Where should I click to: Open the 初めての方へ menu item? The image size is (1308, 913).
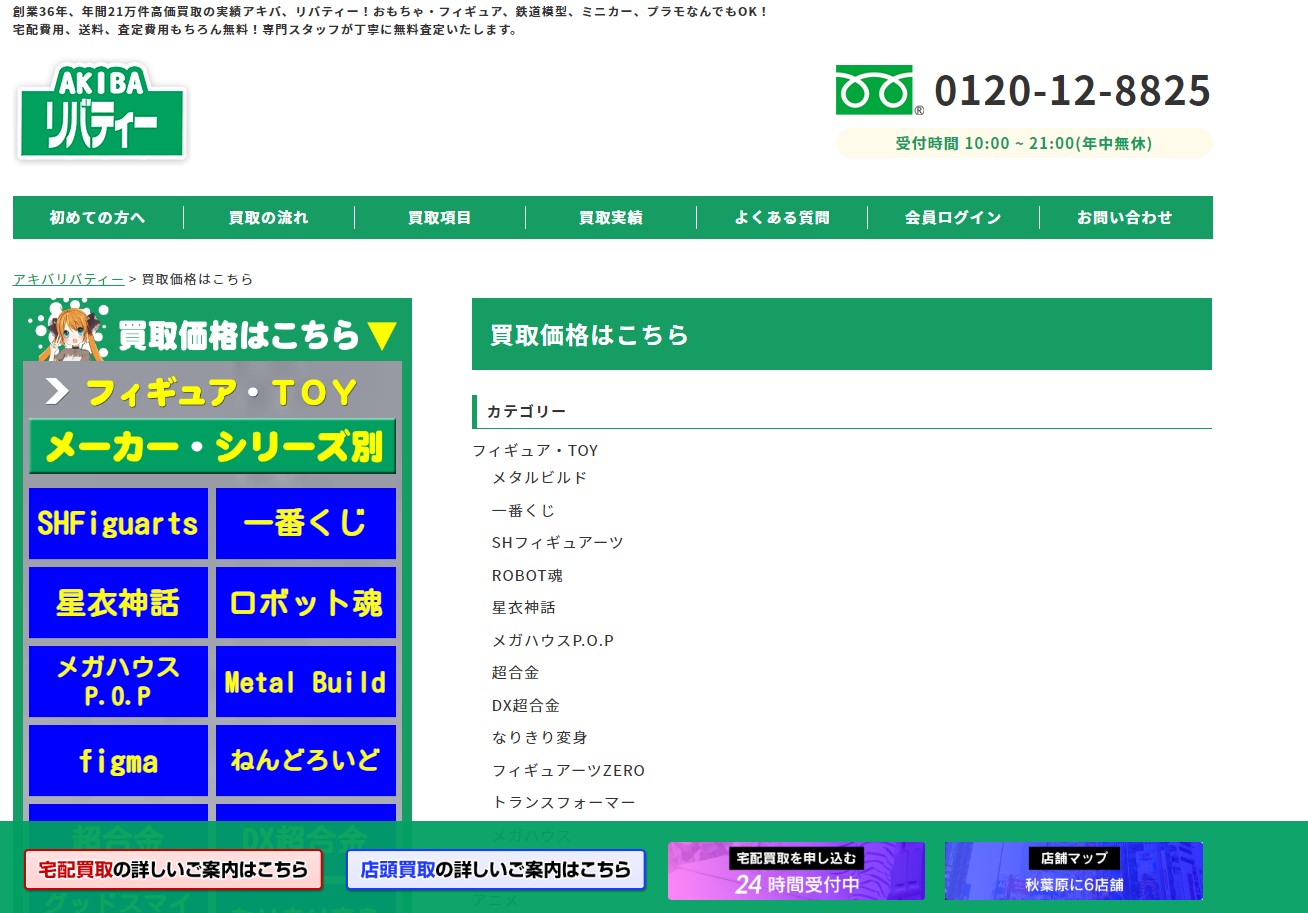click(x=98, y=217)
